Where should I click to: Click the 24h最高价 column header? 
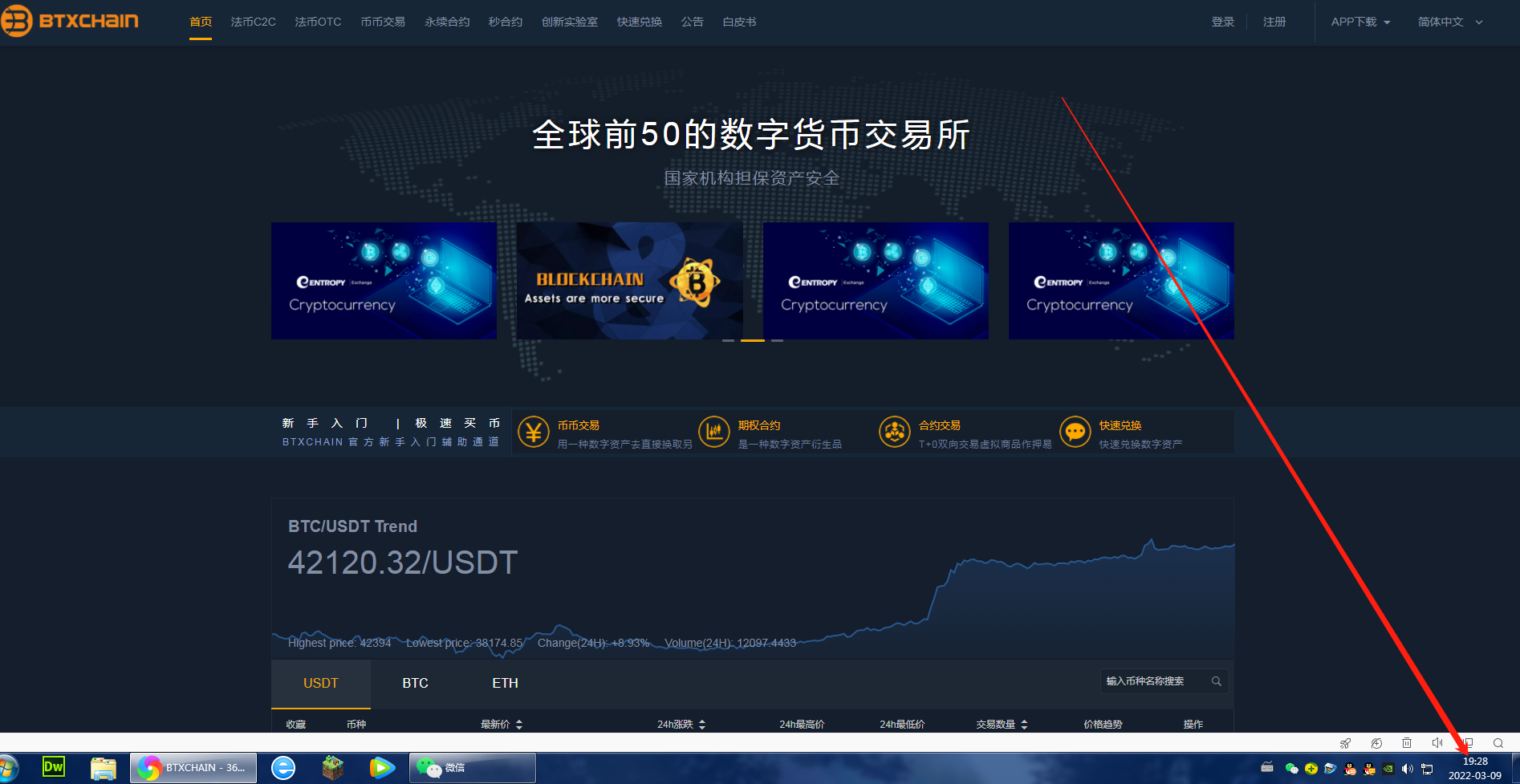(x=802, y=725)
